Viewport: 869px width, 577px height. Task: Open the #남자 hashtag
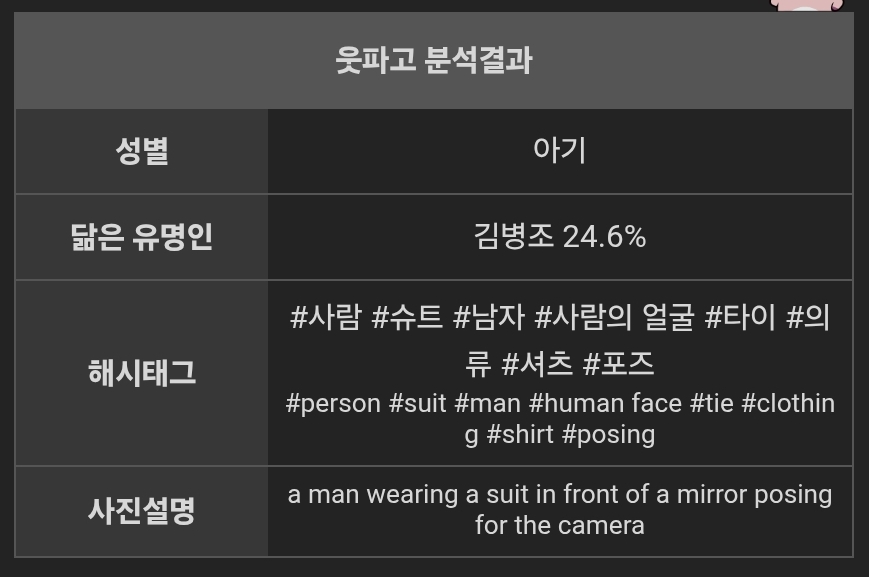click(x=488, y=318)
